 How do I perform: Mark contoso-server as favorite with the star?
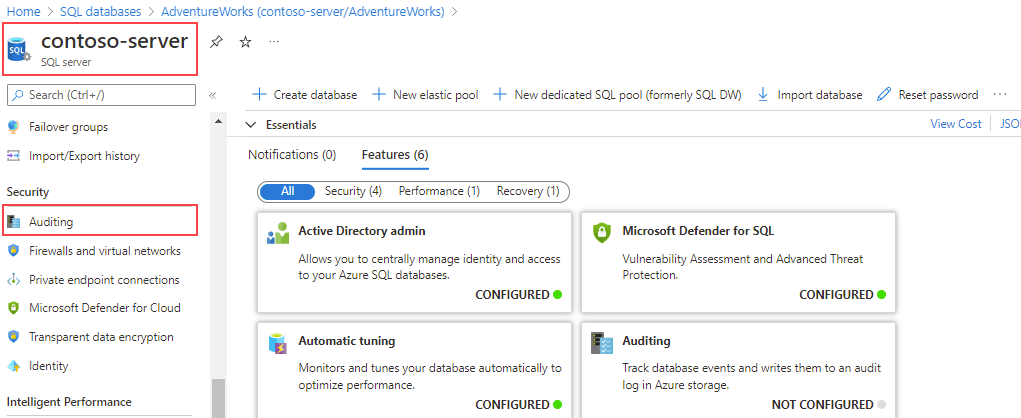point(245,42)
